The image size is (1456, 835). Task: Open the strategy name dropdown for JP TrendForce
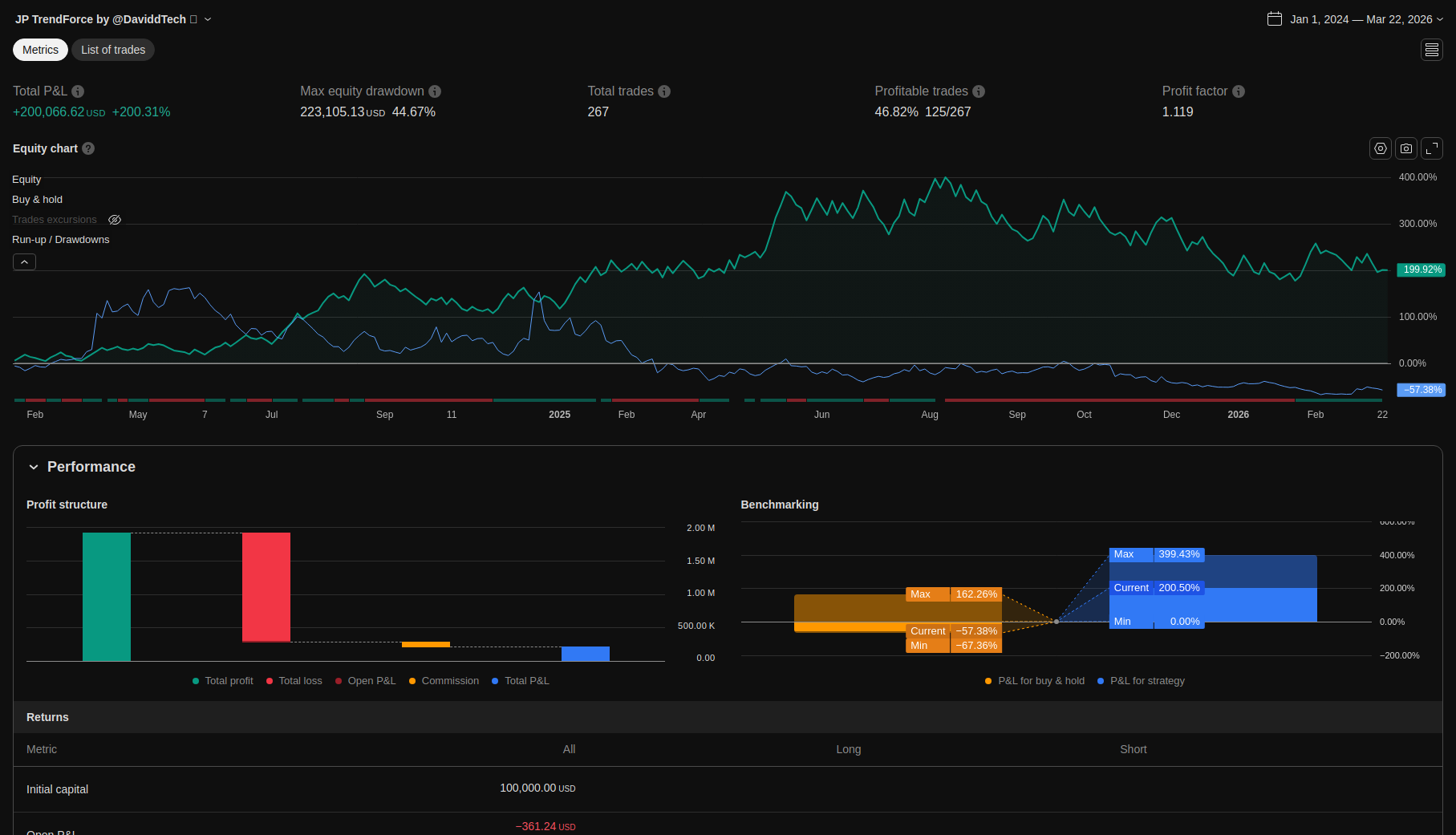[208, 19]
